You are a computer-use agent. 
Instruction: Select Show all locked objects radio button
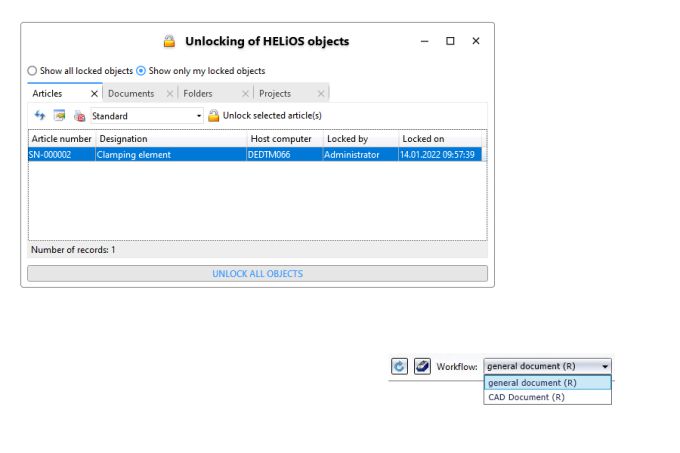[32, 71]
